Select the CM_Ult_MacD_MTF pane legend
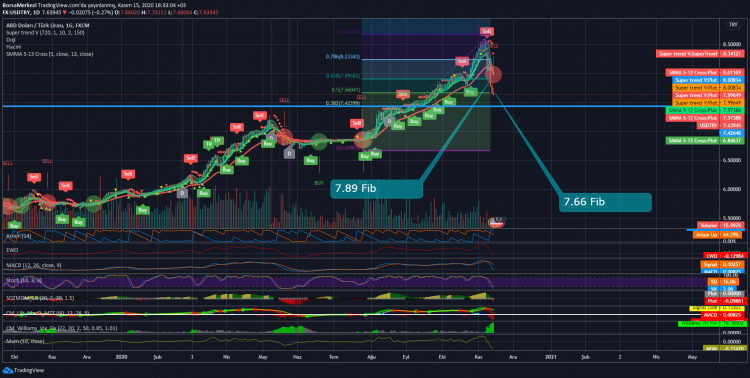The width and height of the screenshot is (750, 378). pyautogui.click(x=46, y=313)
